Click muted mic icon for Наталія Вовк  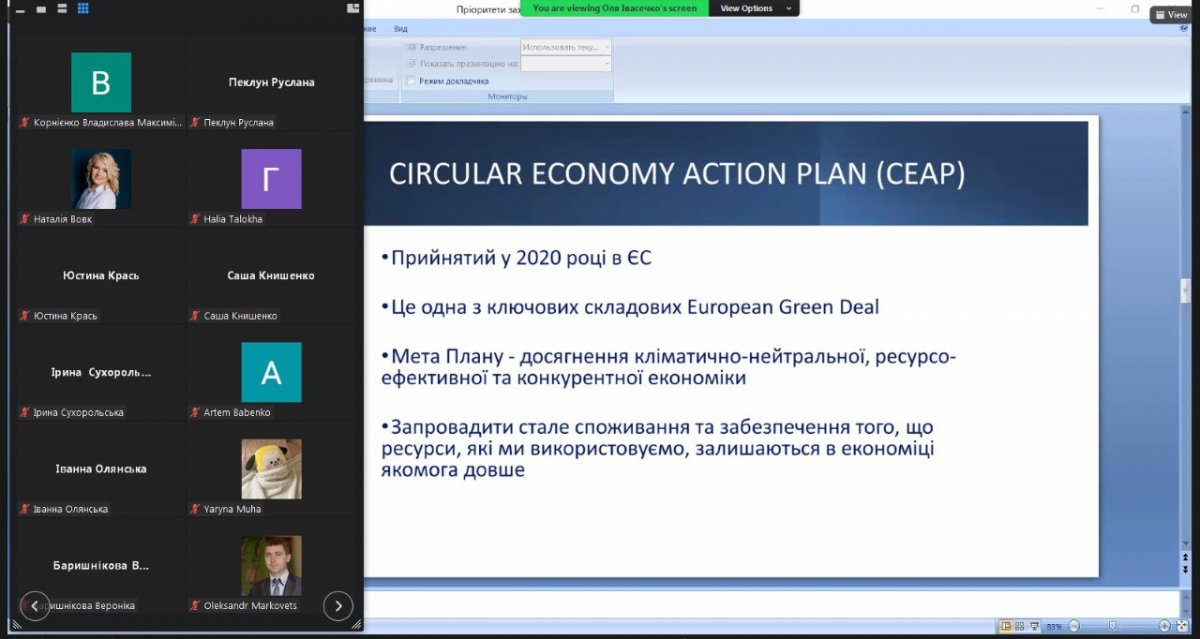click(x=25, y=219)
